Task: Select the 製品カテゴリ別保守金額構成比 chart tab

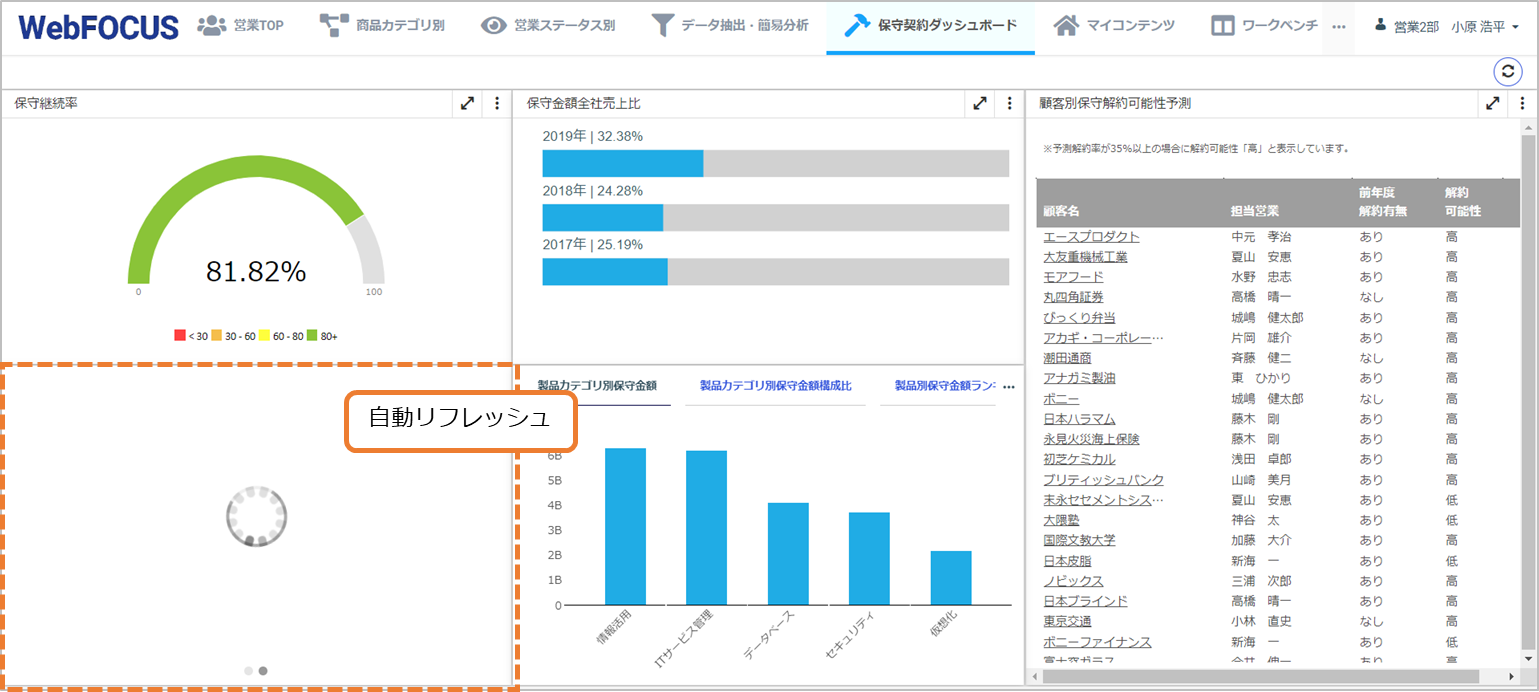Action: [x=775, y=386]
